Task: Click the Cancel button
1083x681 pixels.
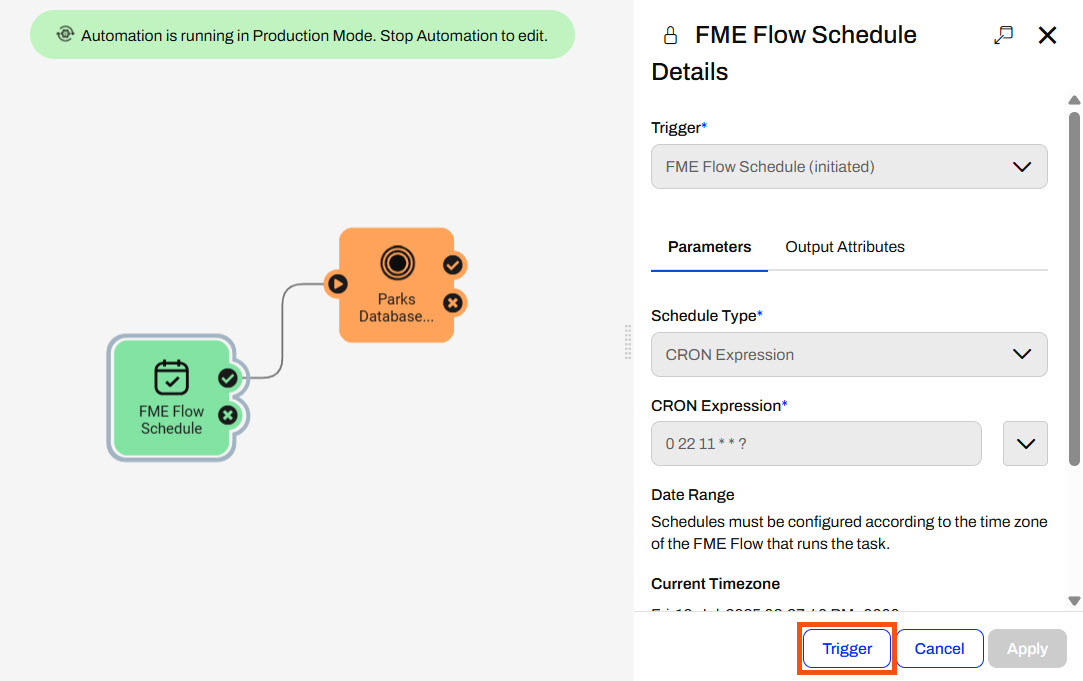Action: 939,649
